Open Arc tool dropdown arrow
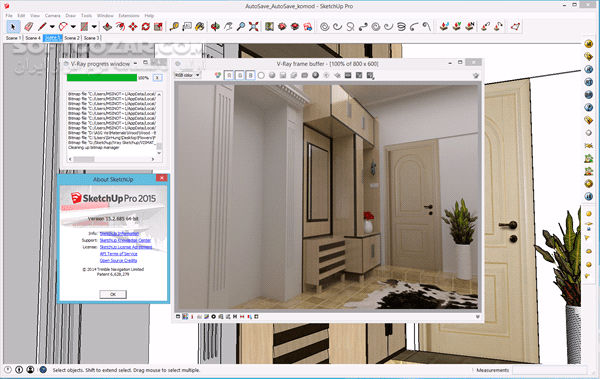The width and height of the screenshot is (600, 379). tap(73, 27)
